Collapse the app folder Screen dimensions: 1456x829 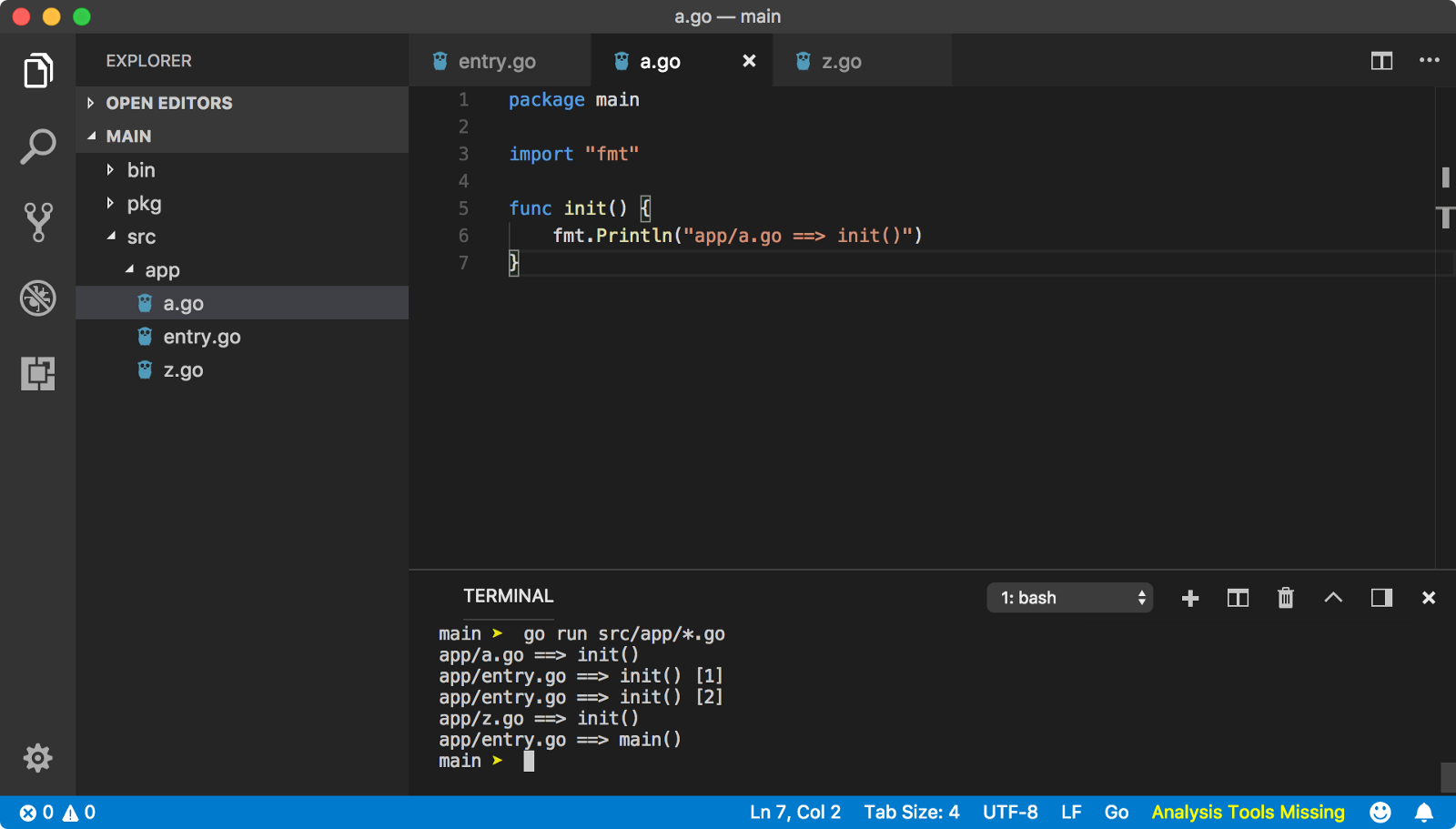242,270
